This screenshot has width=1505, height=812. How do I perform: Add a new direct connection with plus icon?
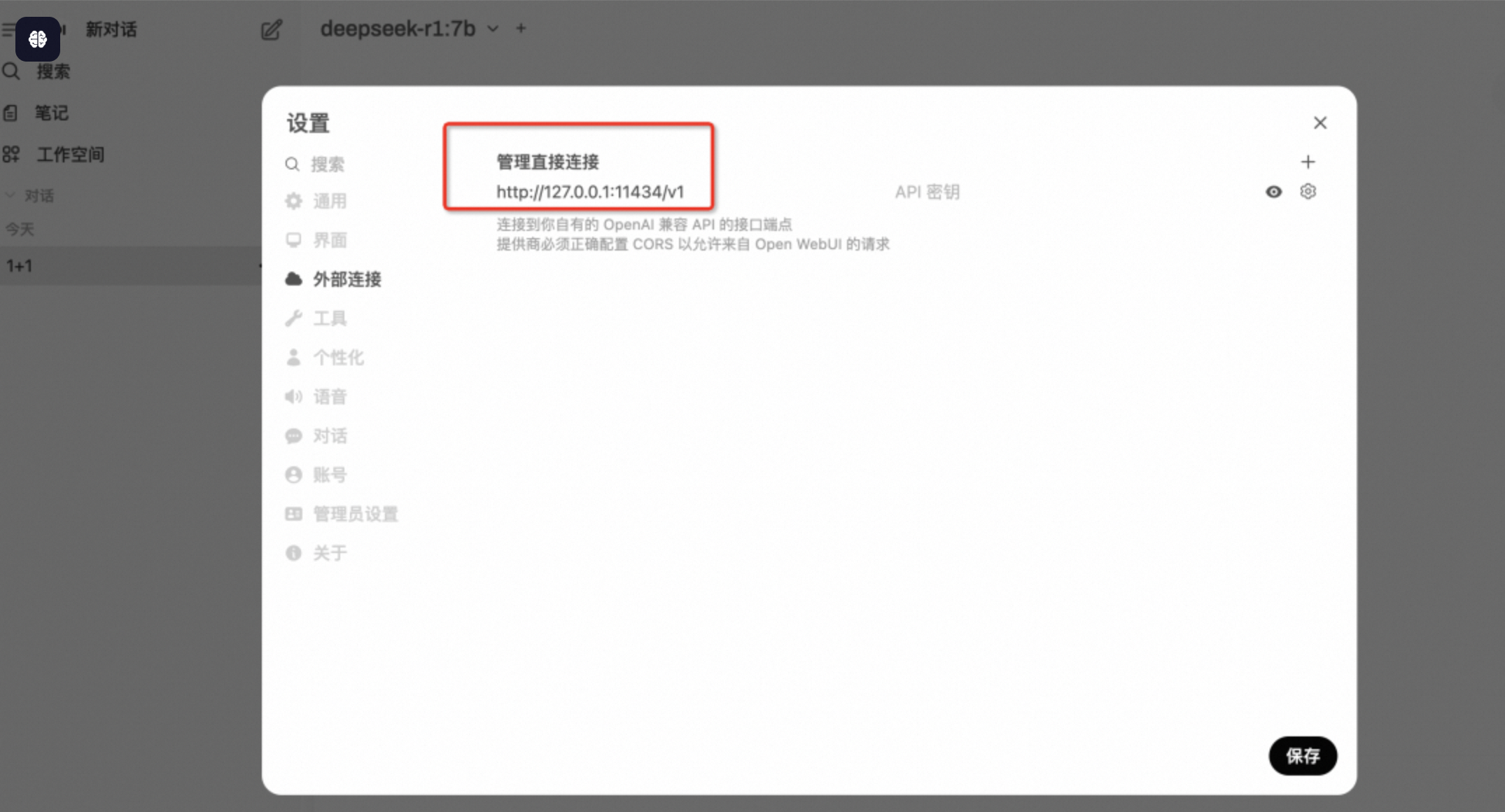(1308, 162)
